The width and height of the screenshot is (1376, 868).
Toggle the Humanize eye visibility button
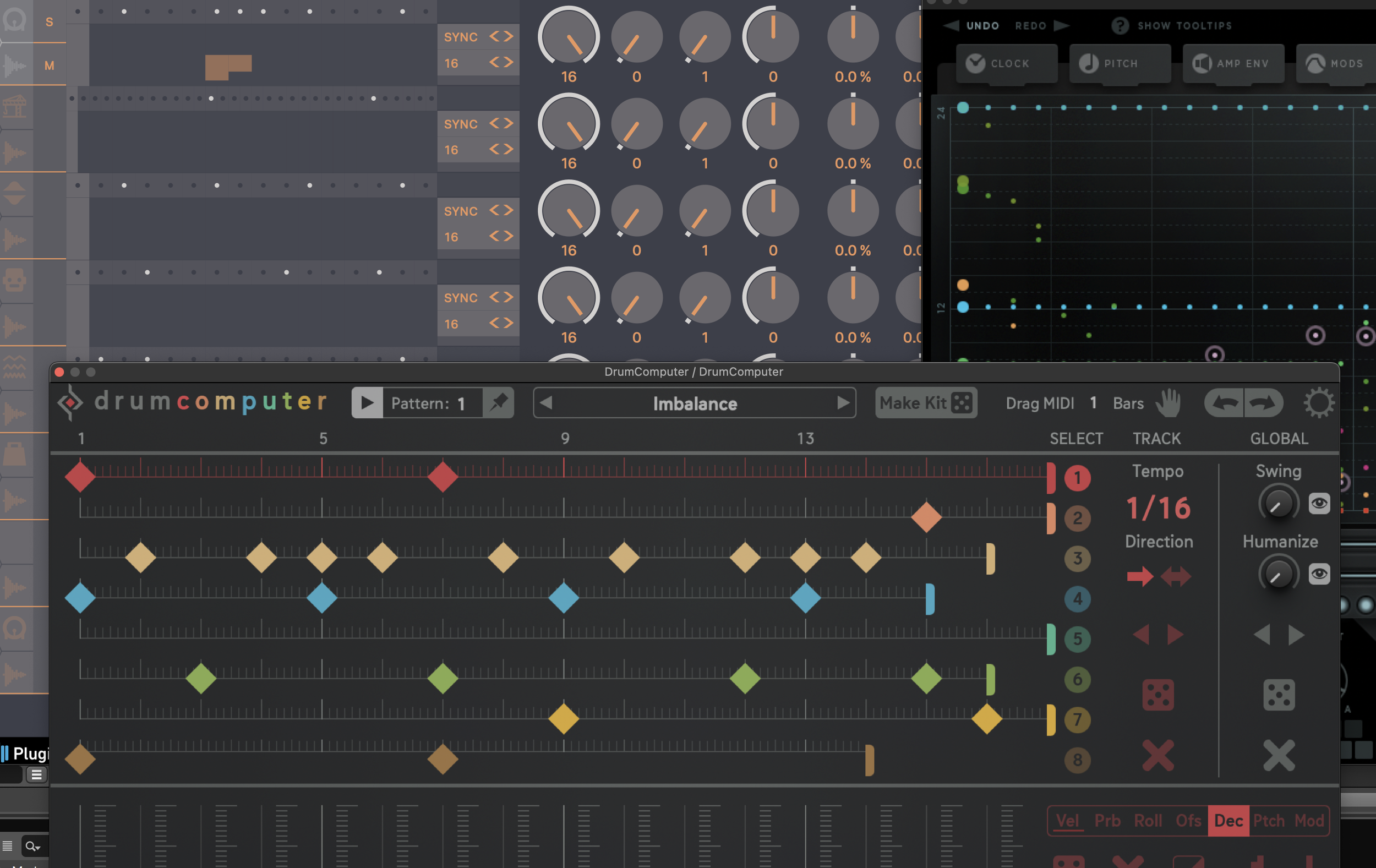pos(1319,573)
